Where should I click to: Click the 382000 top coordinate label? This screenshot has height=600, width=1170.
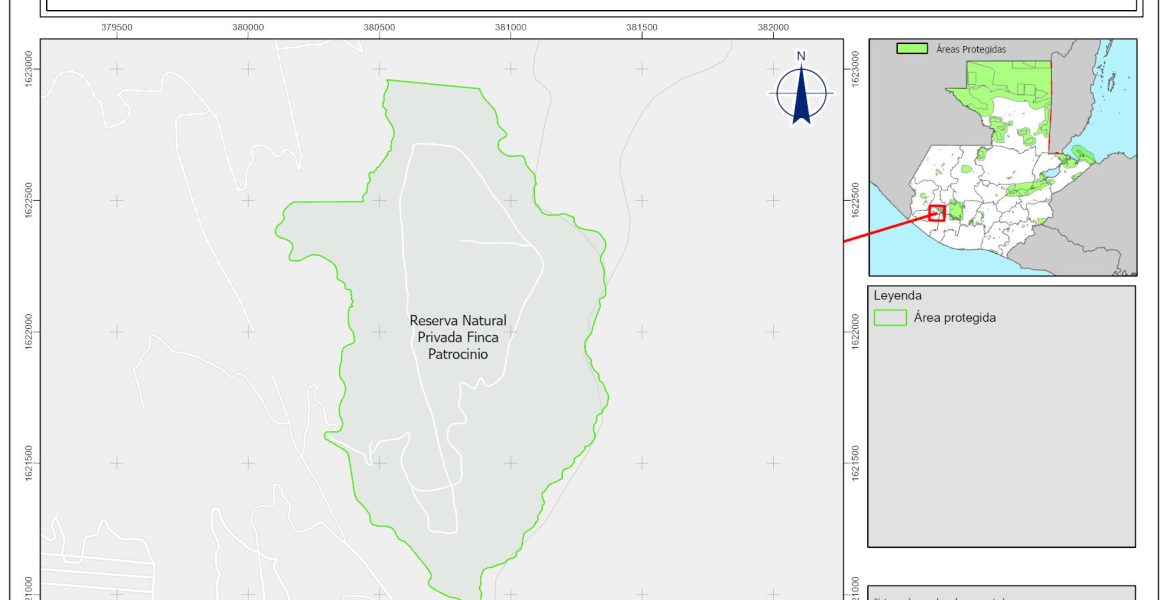(x=772, y=28)
